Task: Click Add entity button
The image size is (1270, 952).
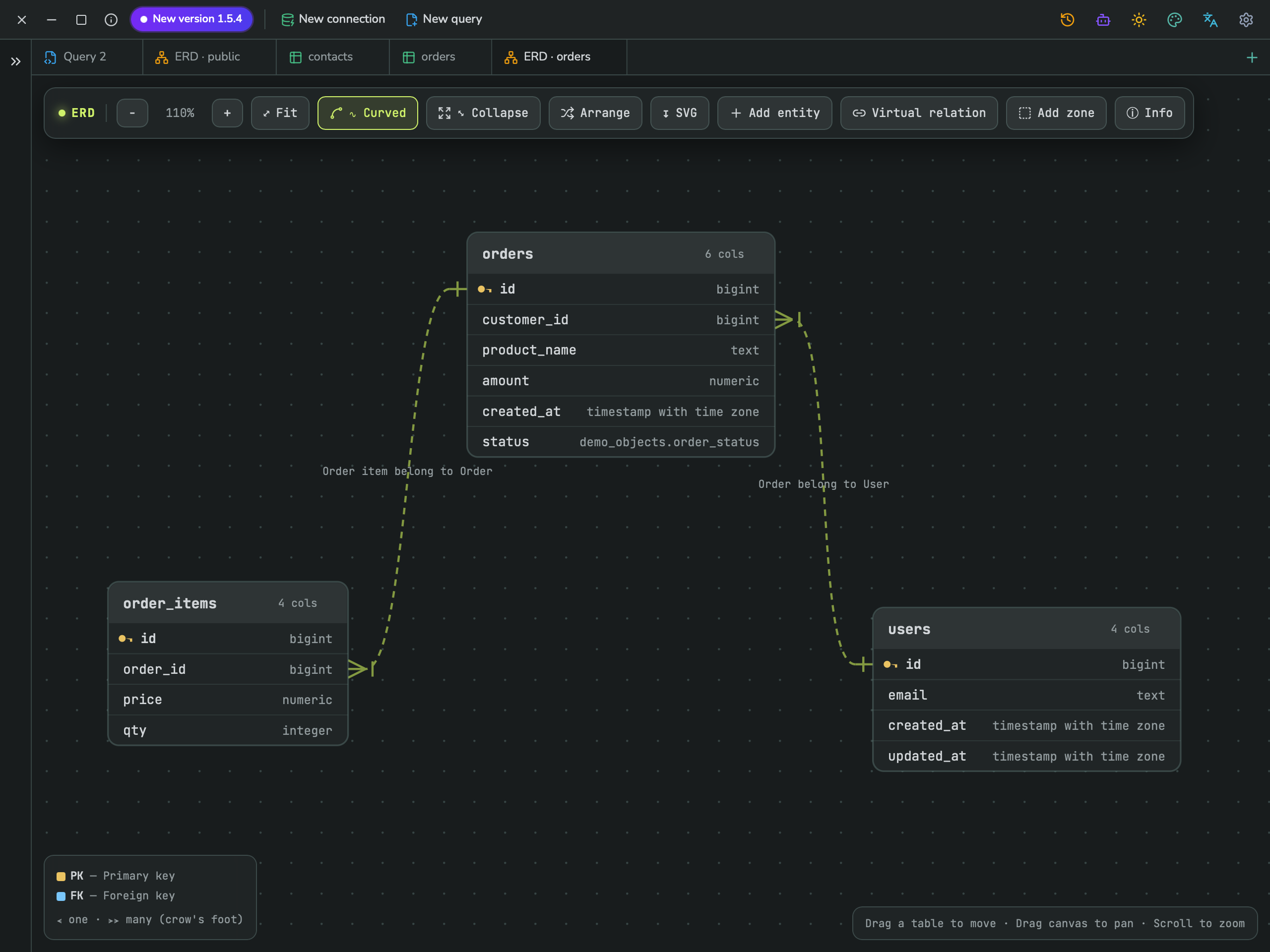Action: click(x=774, y=113)
